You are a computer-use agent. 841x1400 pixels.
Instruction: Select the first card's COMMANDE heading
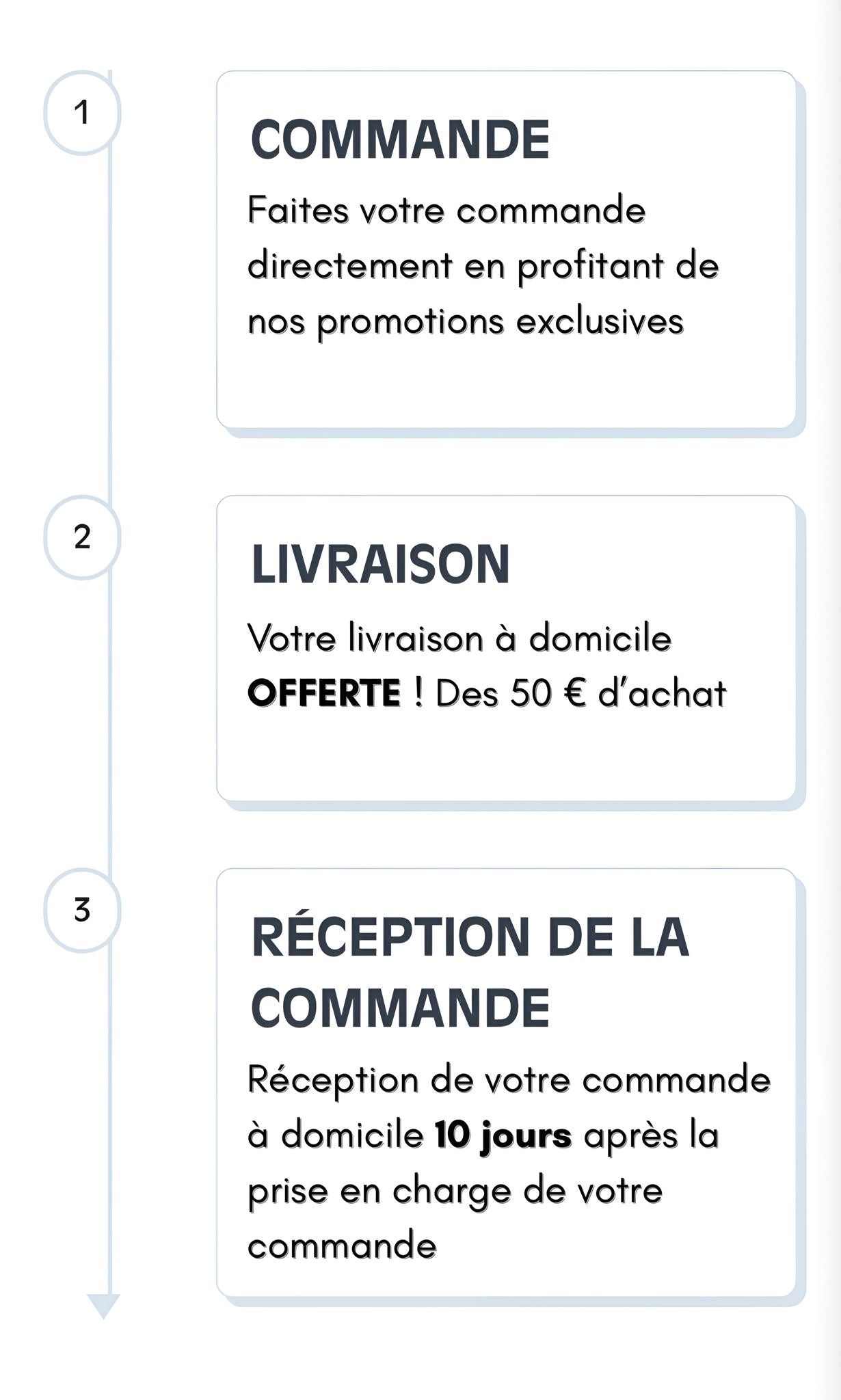tap(400, 139)
